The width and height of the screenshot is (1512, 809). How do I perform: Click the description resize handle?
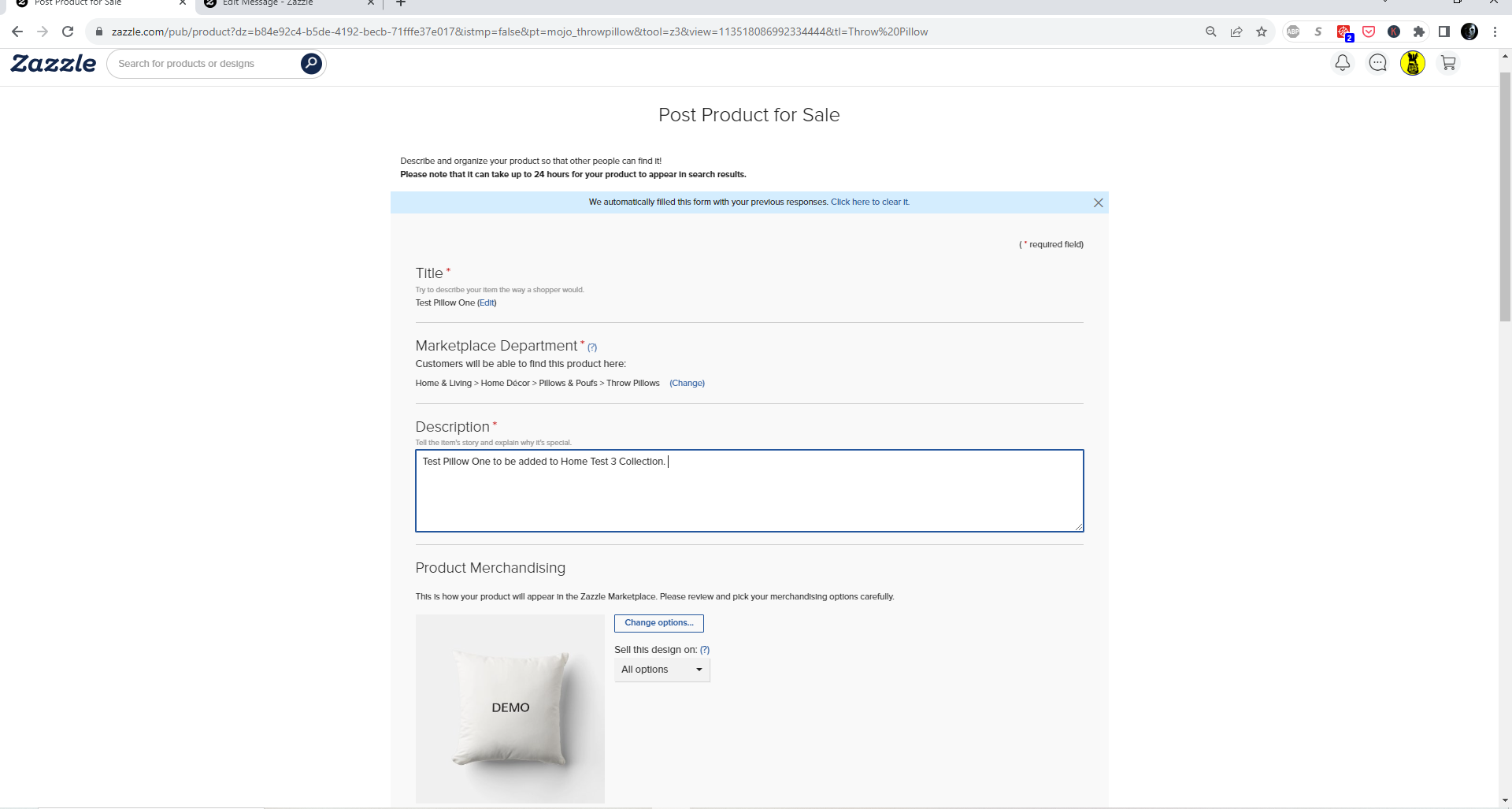tap(1079, 527)
